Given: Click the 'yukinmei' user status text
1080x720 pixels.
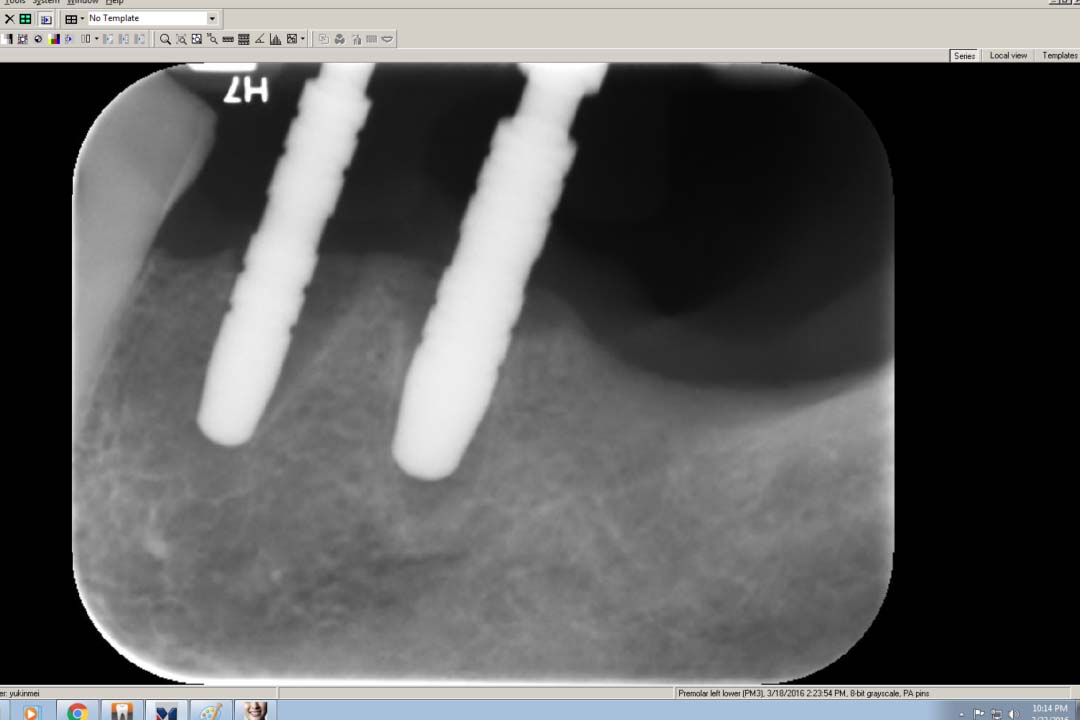Looking at the screenshot, I should [24, 693].
